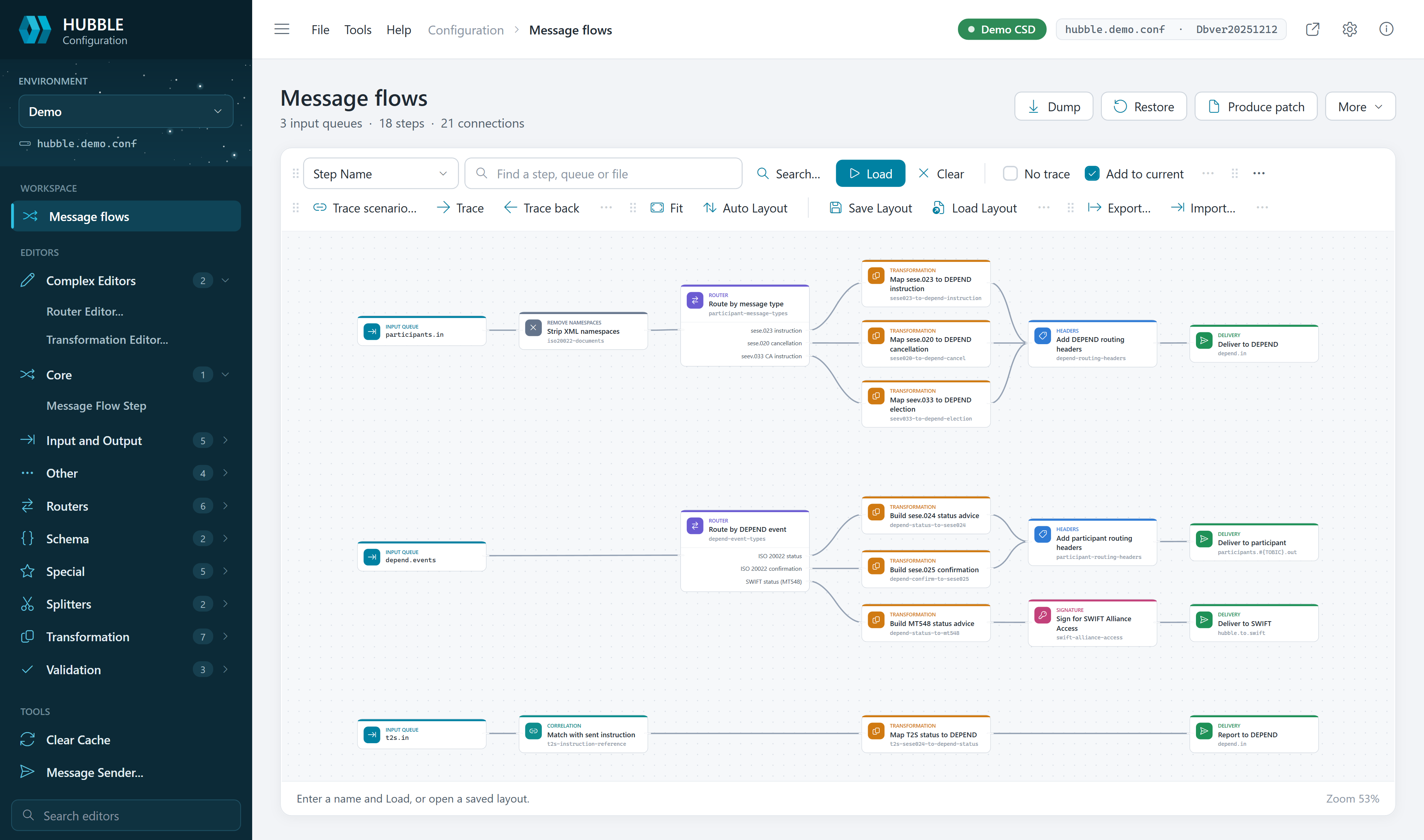Click the Trace scenario link icon

320,208
